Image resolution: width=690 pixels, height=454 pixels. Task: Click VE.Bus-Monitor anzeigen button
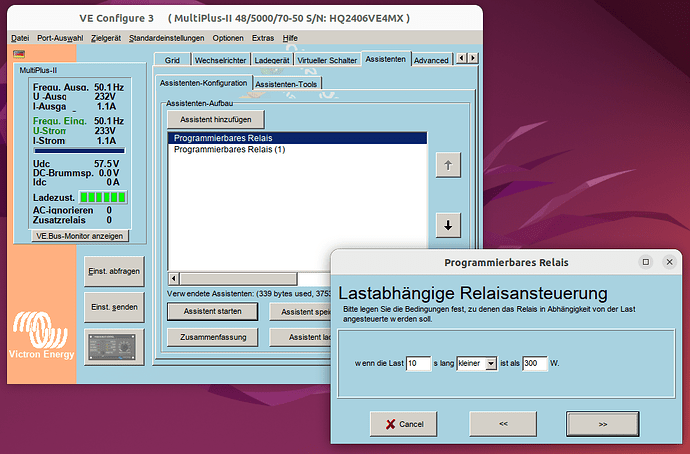[x=80, y=236]
